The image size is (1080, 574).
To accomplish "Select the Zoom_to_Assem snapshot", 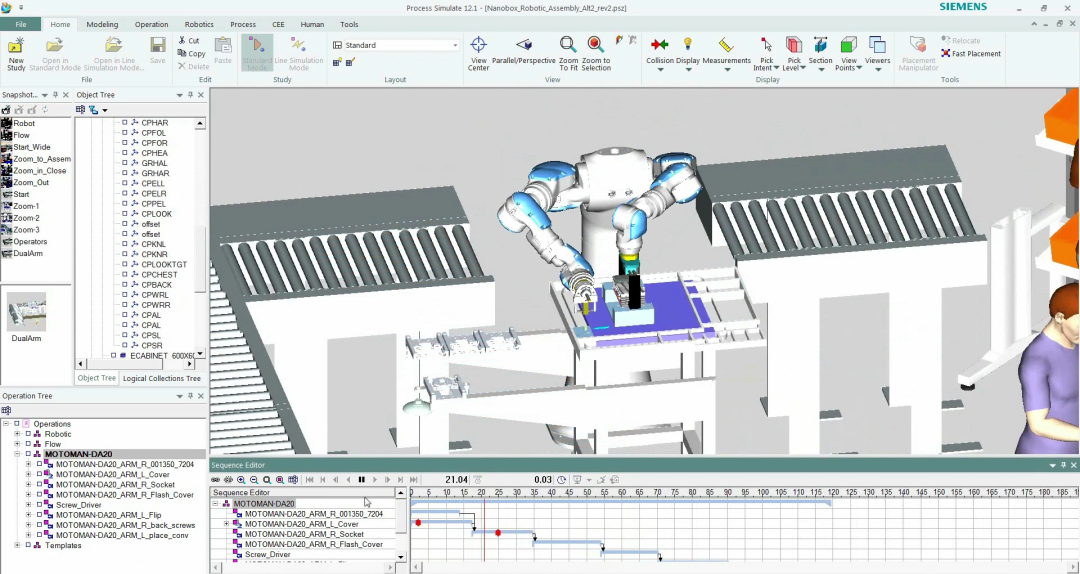I will [x=41, y=159].
